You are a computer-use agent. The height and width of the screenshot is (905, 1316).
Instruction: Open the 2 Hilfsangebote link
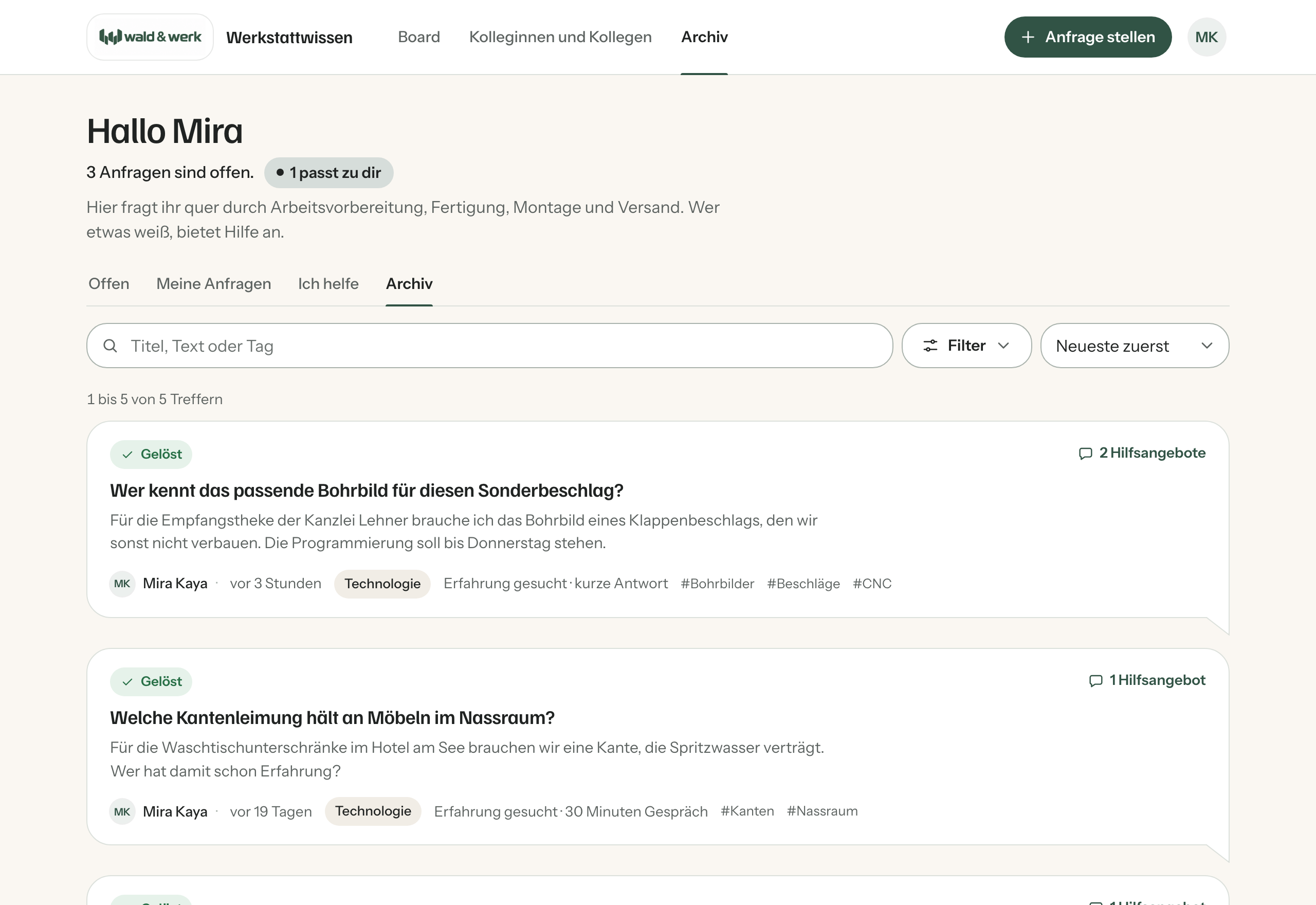(x=1141, y=453)
